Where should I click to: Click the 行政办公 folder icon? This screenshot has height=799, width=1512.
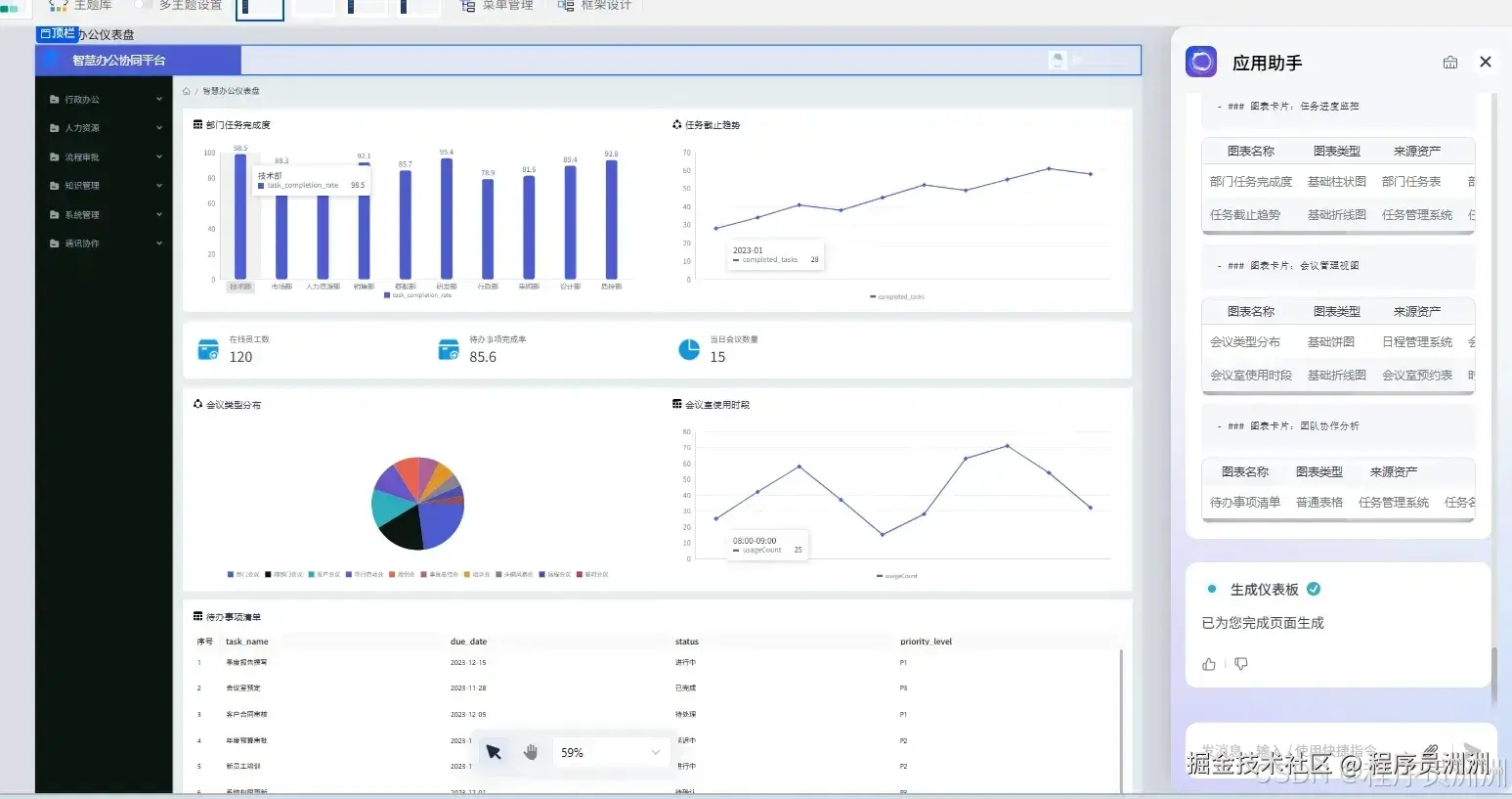point(55,100)
